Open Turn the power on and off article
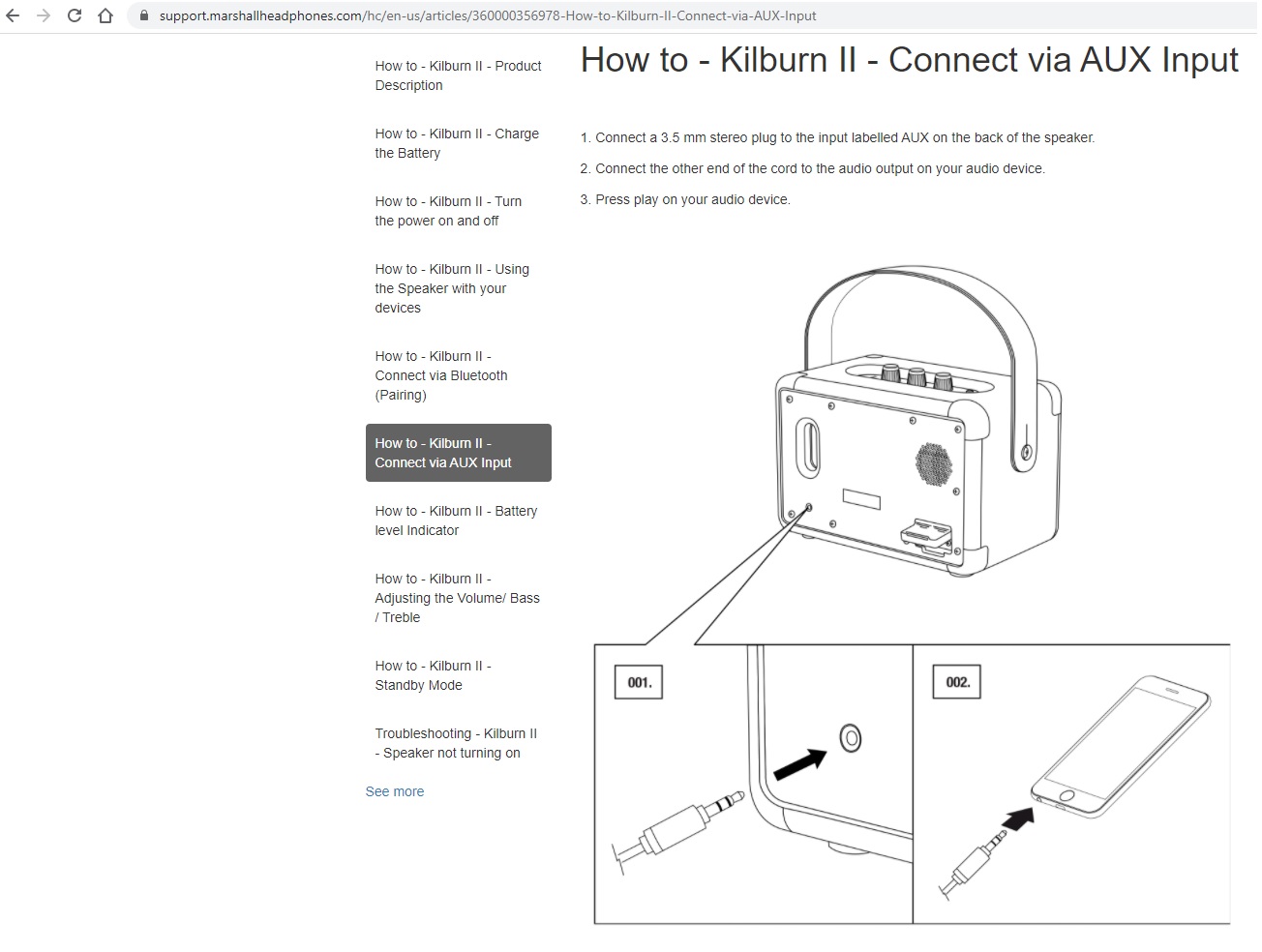Screen dimensions: 1262x952 click(x=448, y=211)
